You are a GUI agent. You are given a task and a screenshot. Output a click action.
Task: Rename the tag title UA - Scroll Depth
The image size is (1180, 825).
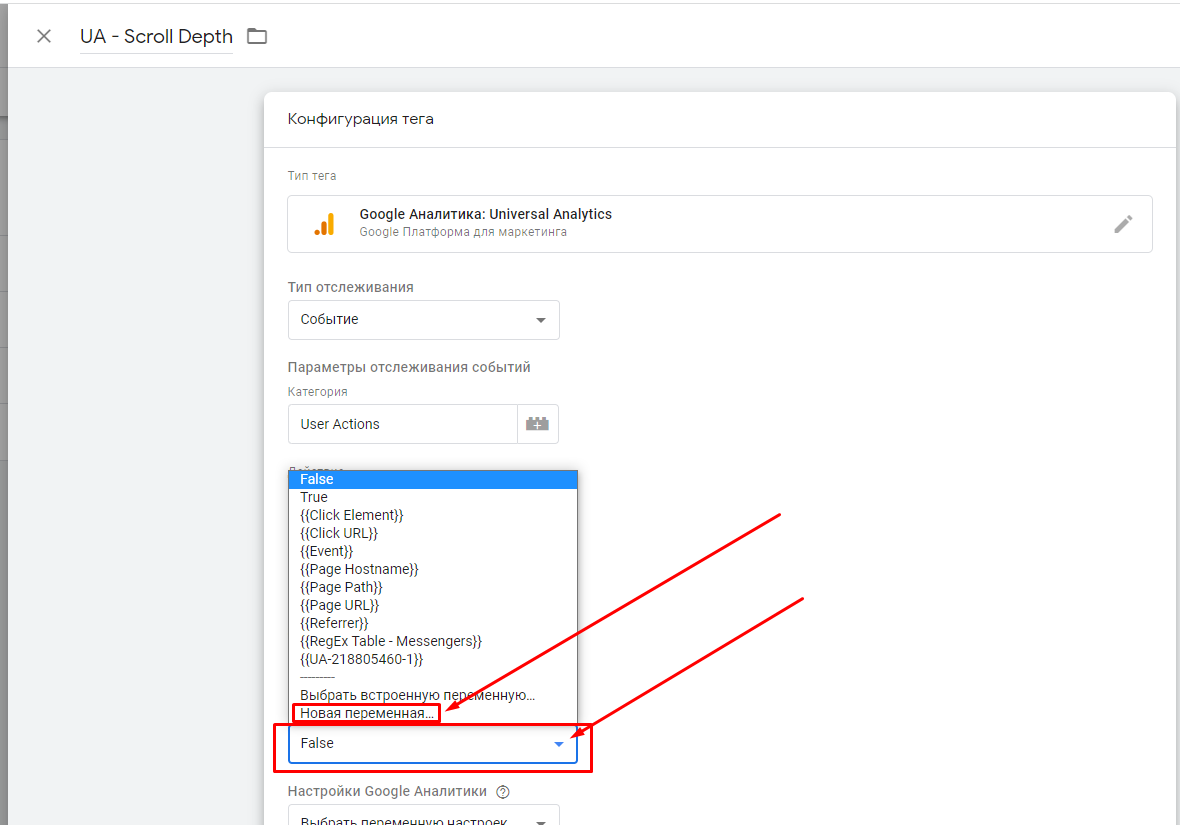156,36
